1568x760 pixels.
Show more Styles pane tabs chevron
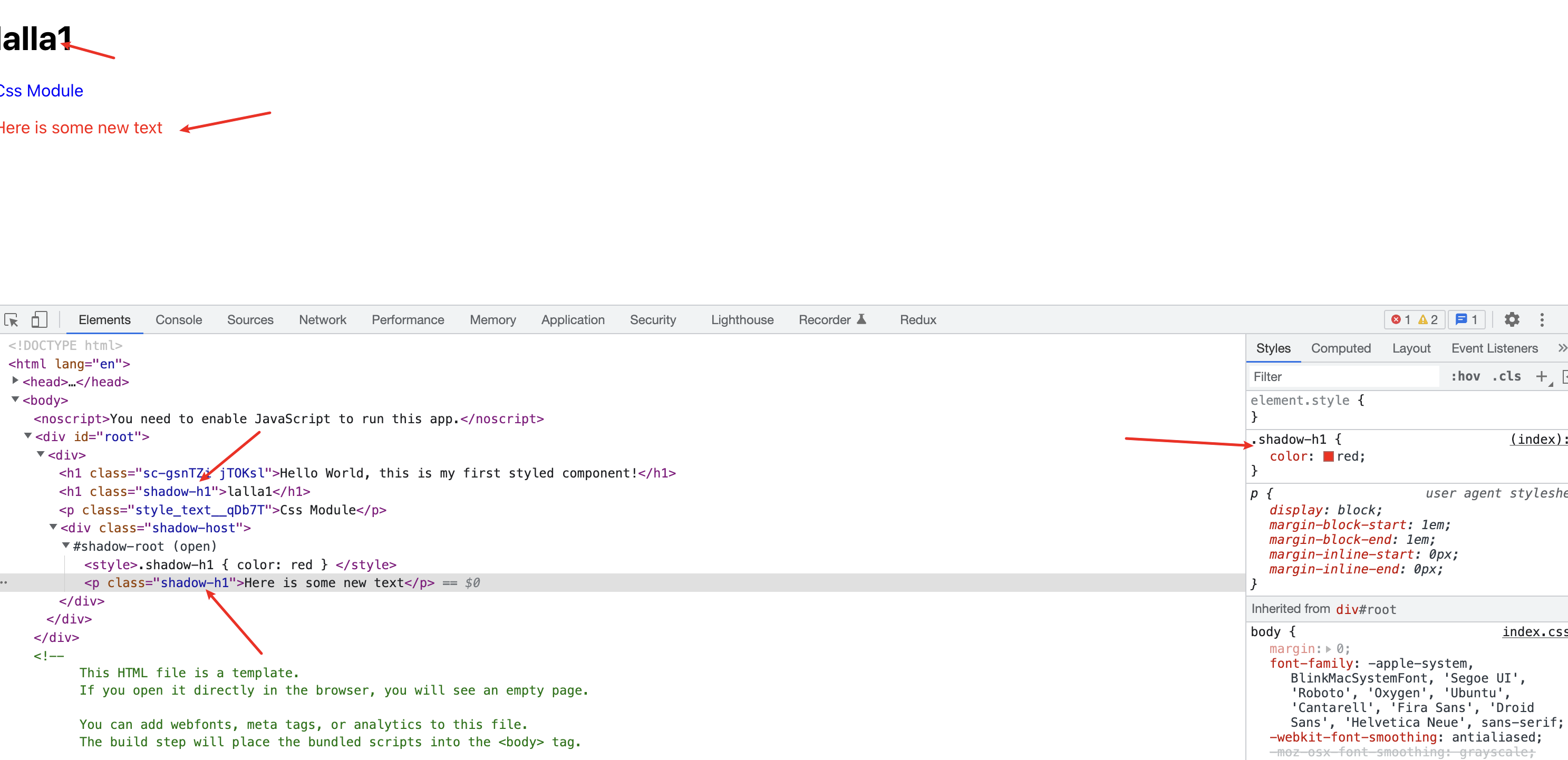coord(1562,348)
